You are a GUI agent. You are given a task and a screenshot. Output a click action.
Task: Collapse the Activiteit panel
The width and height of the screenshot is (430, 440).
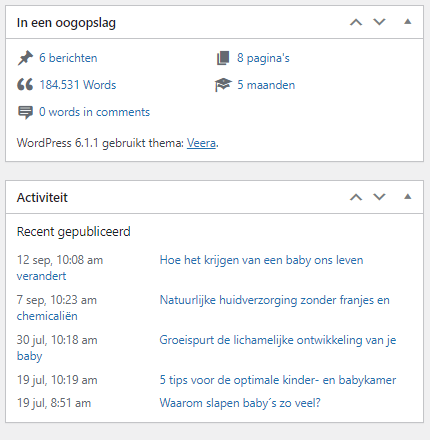pyautogui.click(x=408, y=197)
